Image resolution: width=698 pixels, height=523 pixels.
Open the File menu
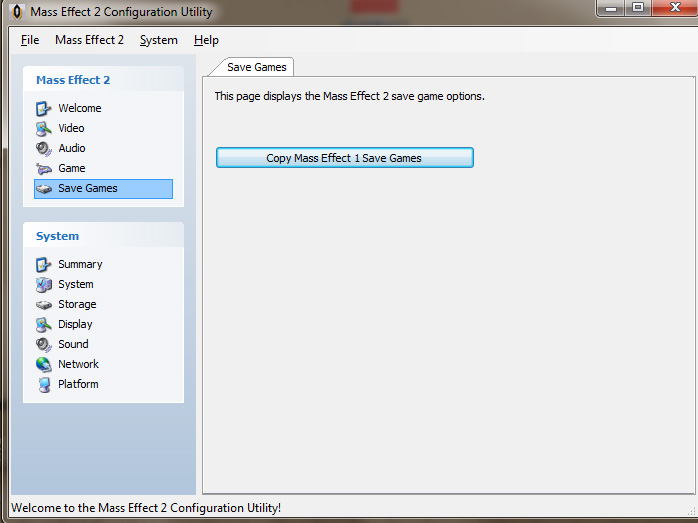[x=30, y=40]
